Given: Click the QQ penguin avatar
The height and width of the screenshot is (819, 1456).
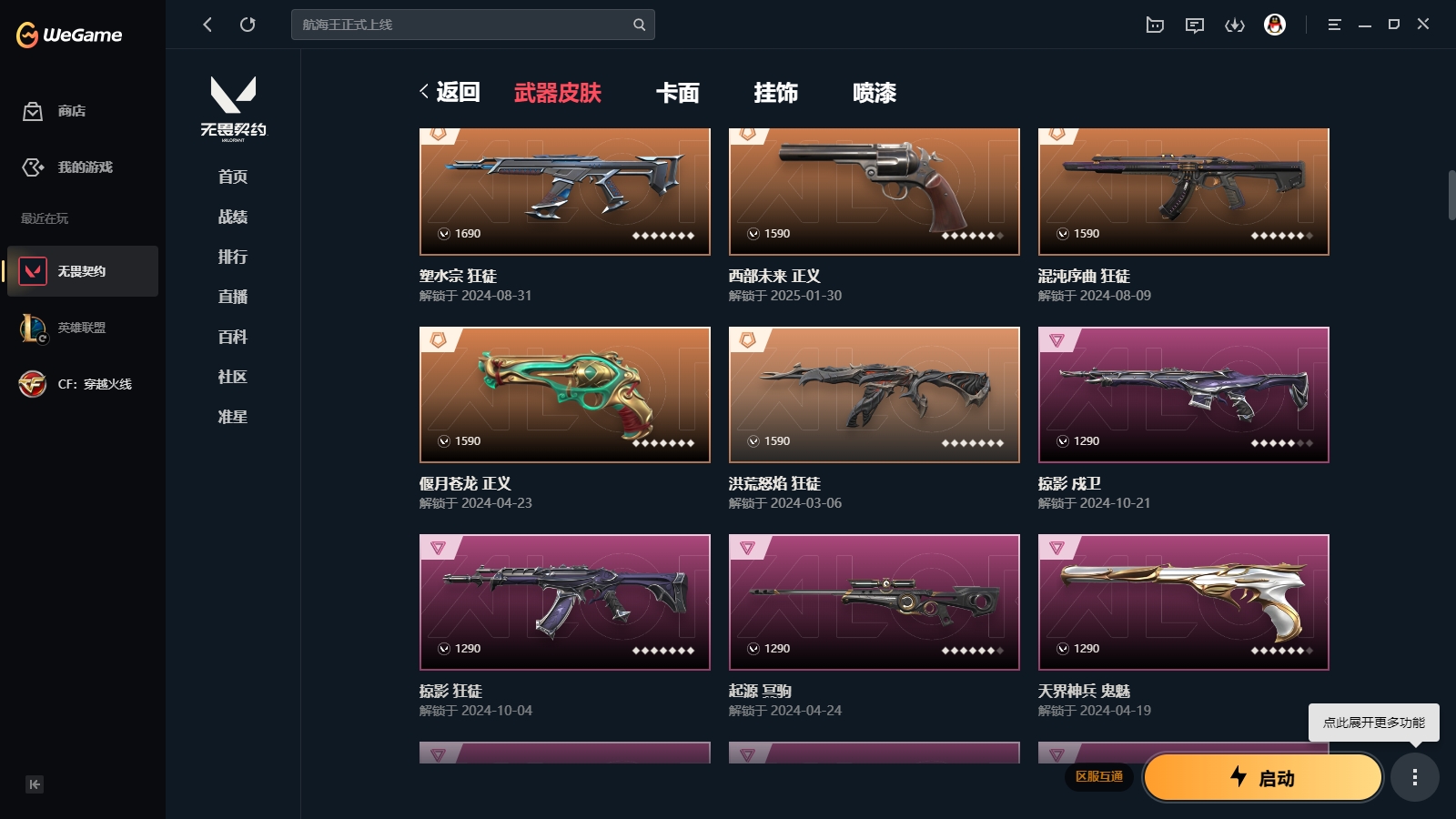Looking at the screenshot, I should [1275, 25].
